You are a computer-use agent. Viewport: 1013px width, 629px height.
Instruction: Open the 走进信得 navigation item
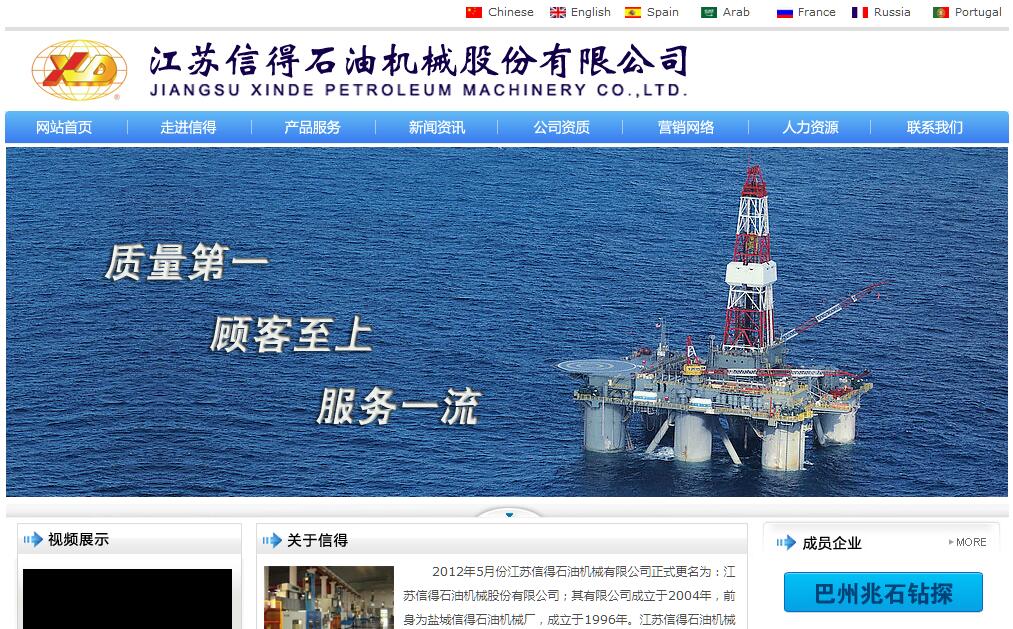coord(188,127)
